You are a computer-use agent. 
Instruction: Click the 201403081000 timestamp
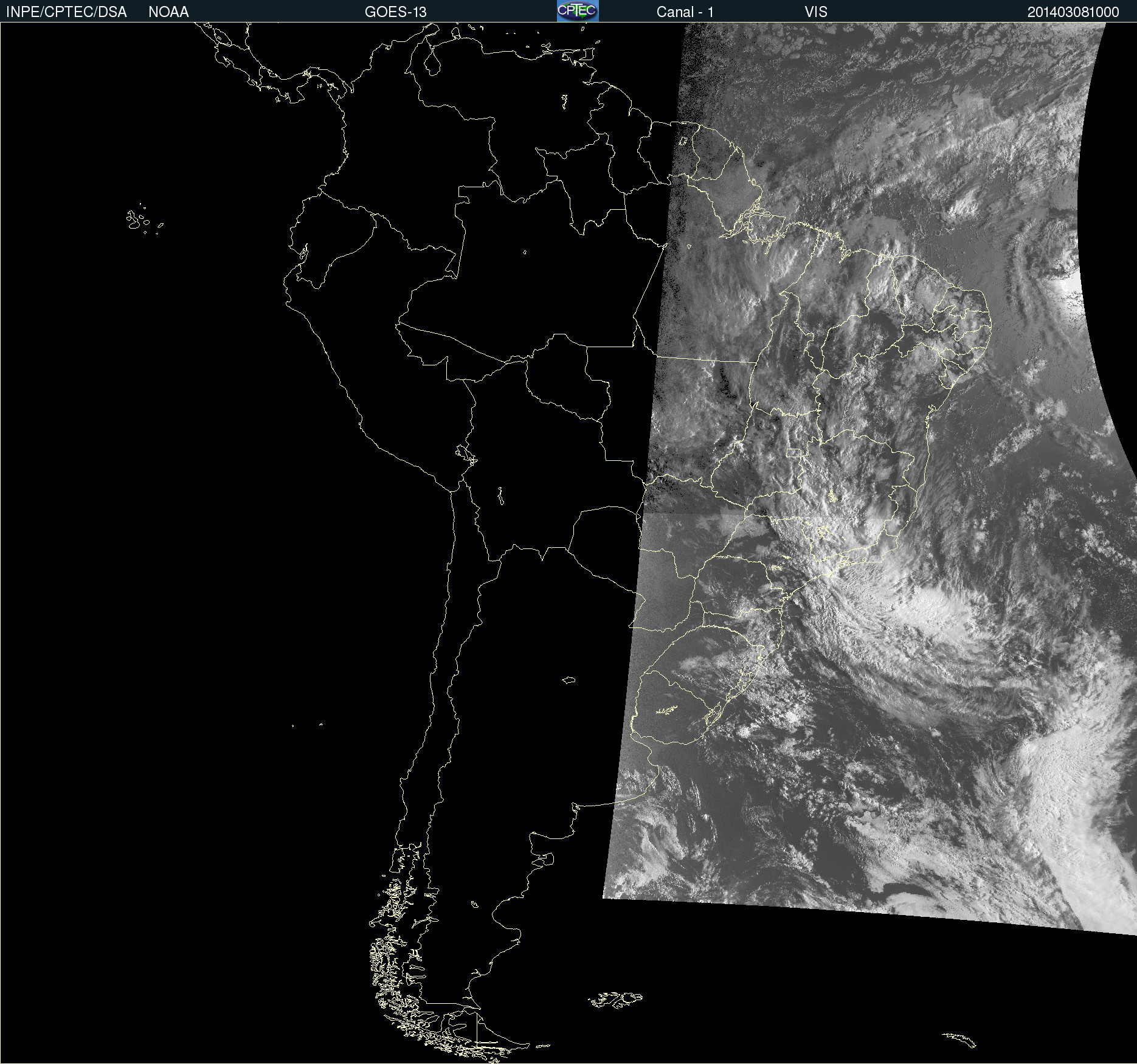1073,12
